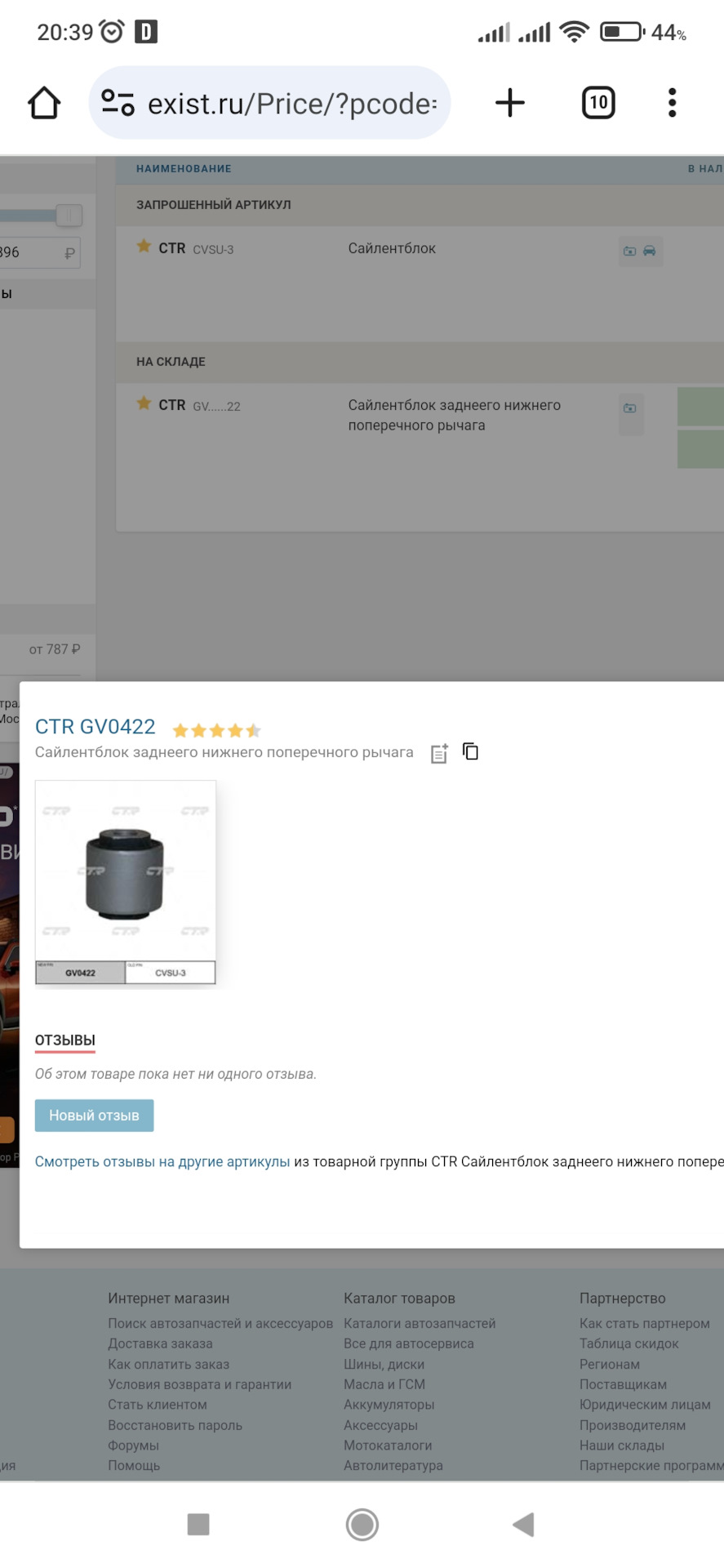Open the tab switcher showing 10 tabs

(598, 103)
